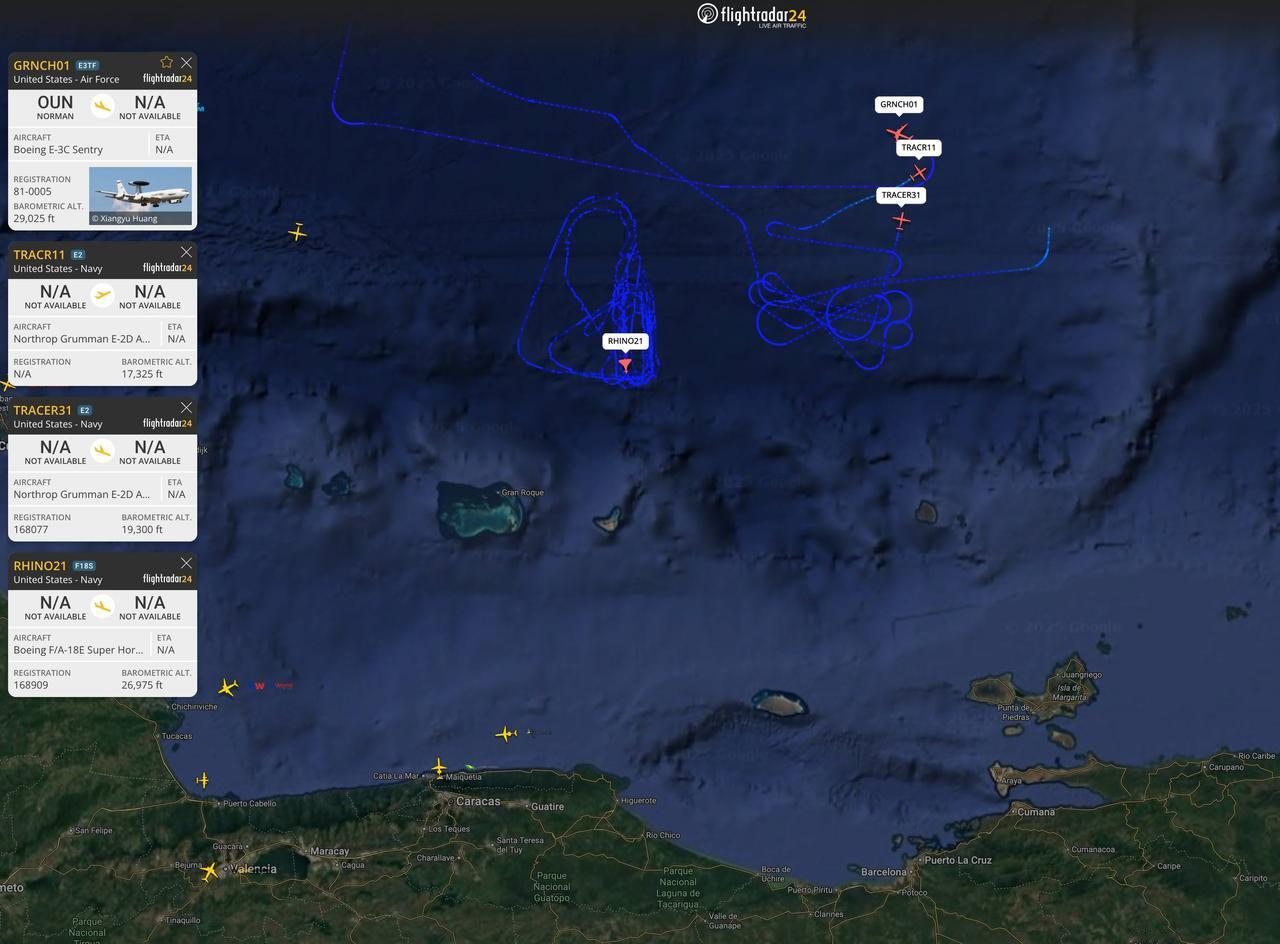Viewport: 1280px width, 944px height.
Task: Click route plane icon in RHINO21 card
Action: point(102,606)
